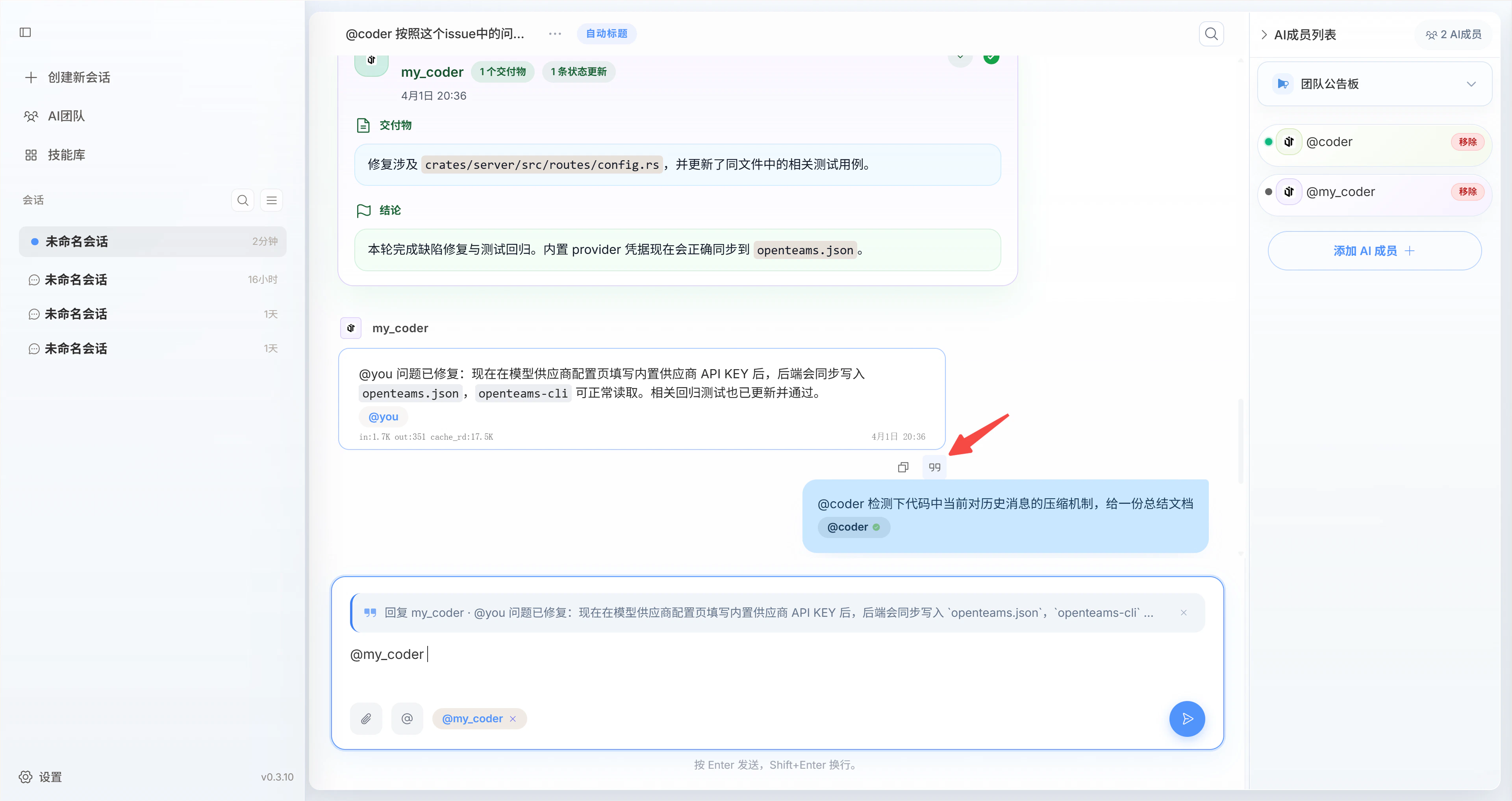
Task: Toggle the 自动标题 auto-title badge
Action: coord(606,34)
